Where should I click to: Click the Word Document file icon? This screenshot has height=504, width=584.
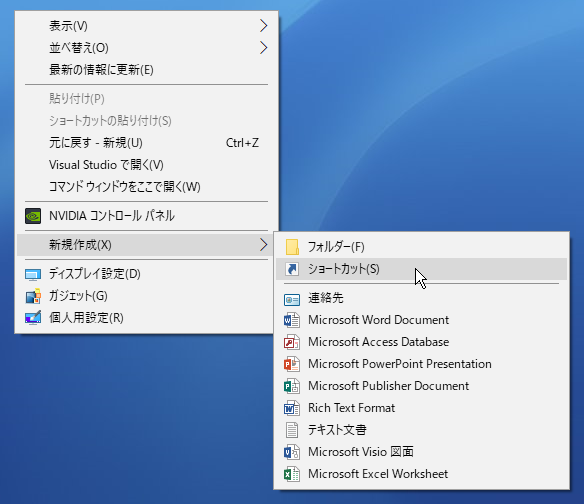[292, 320]
